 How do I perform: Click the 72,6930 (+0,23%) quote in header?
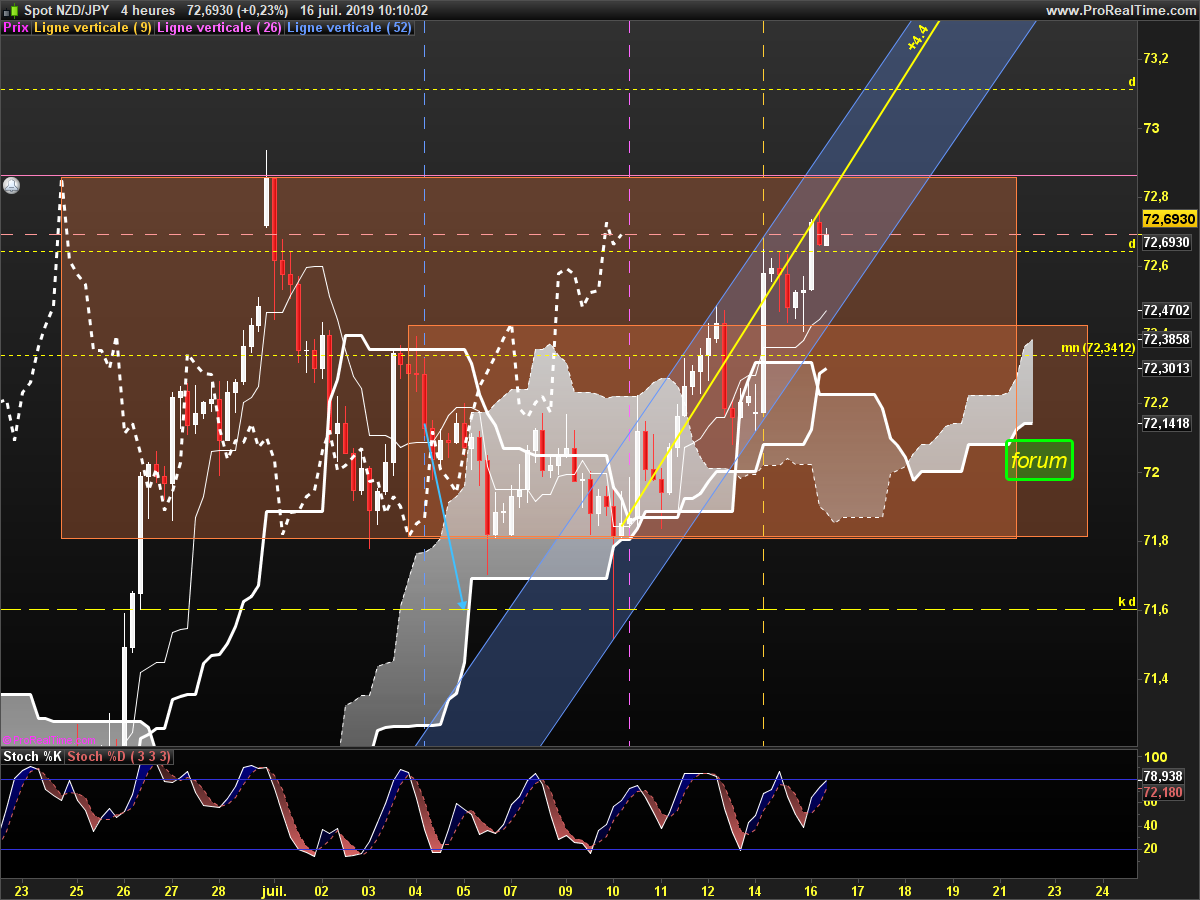pos(238,10)
